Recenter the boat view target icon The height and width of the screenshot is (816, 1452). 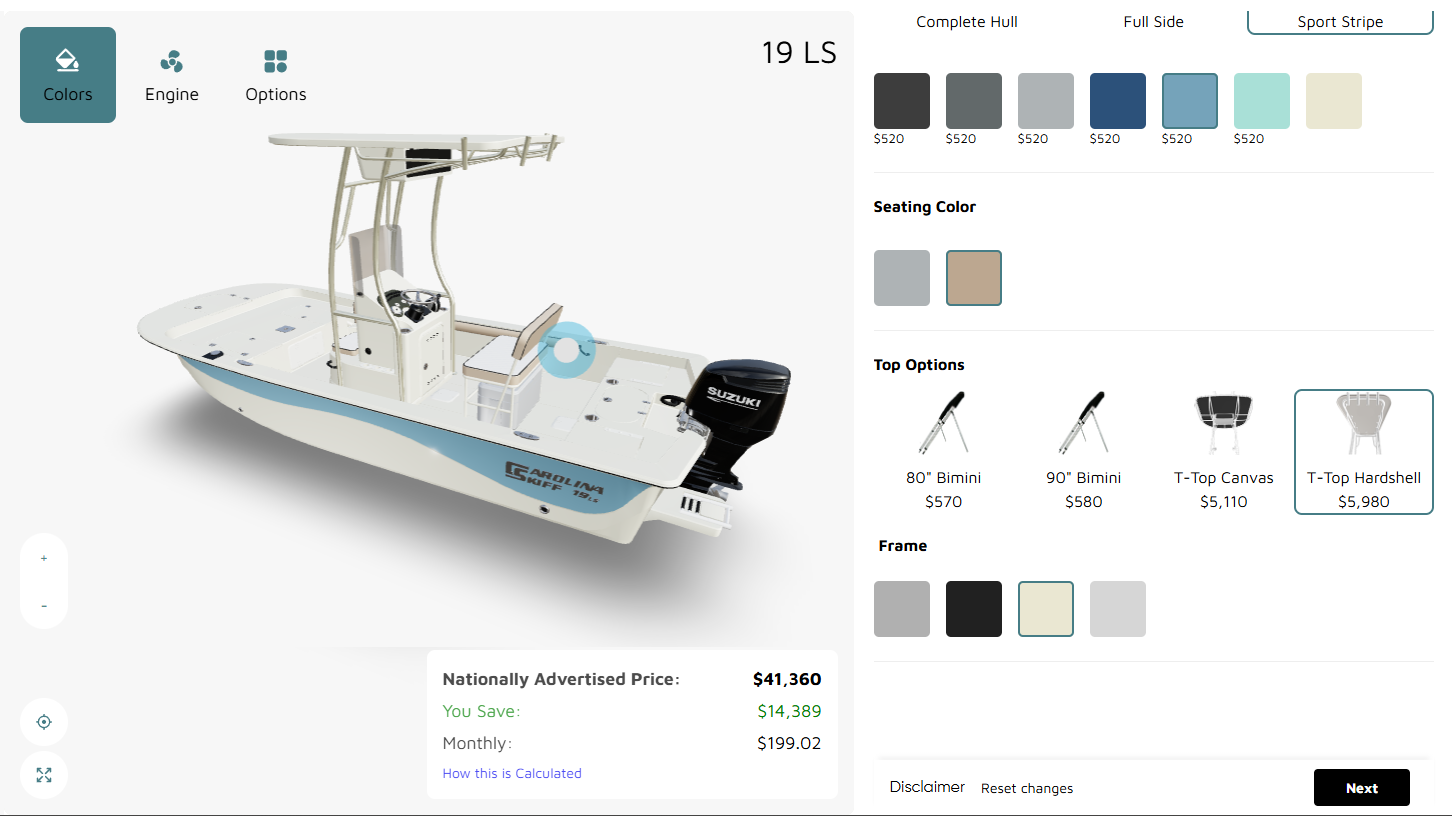(x=44, y=722)
